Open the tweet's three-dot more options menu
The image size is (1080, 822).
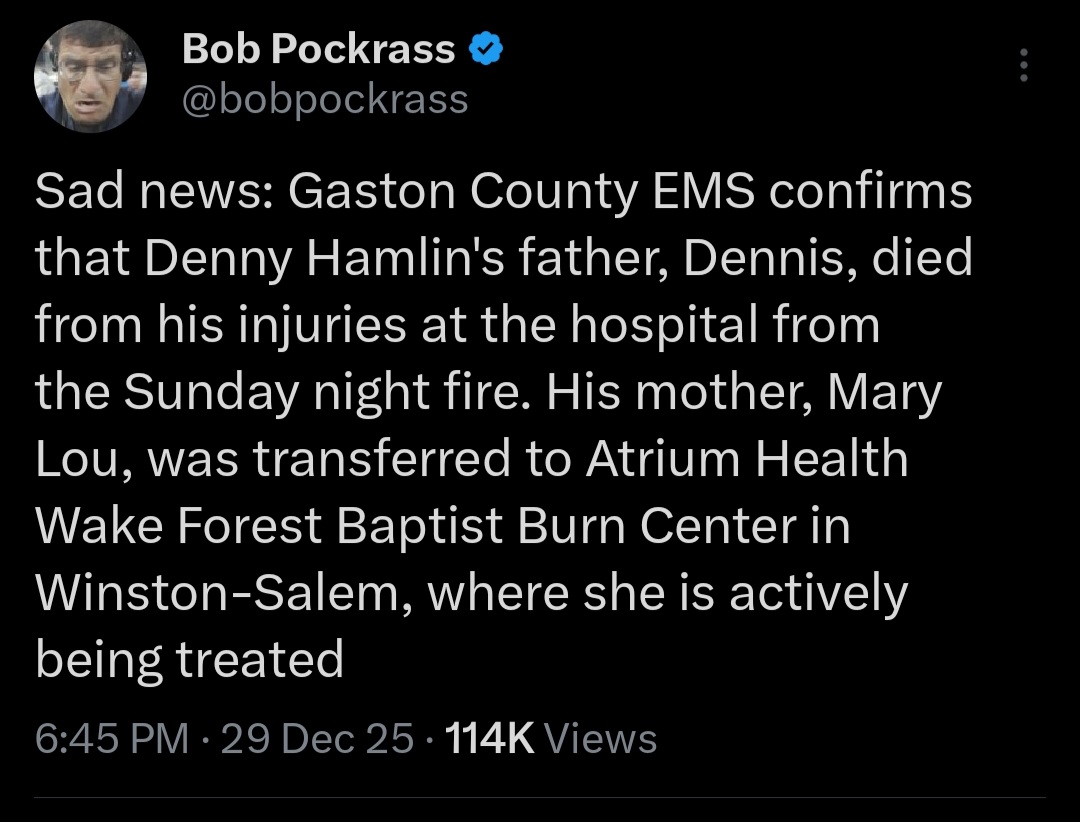(1022, 66)
